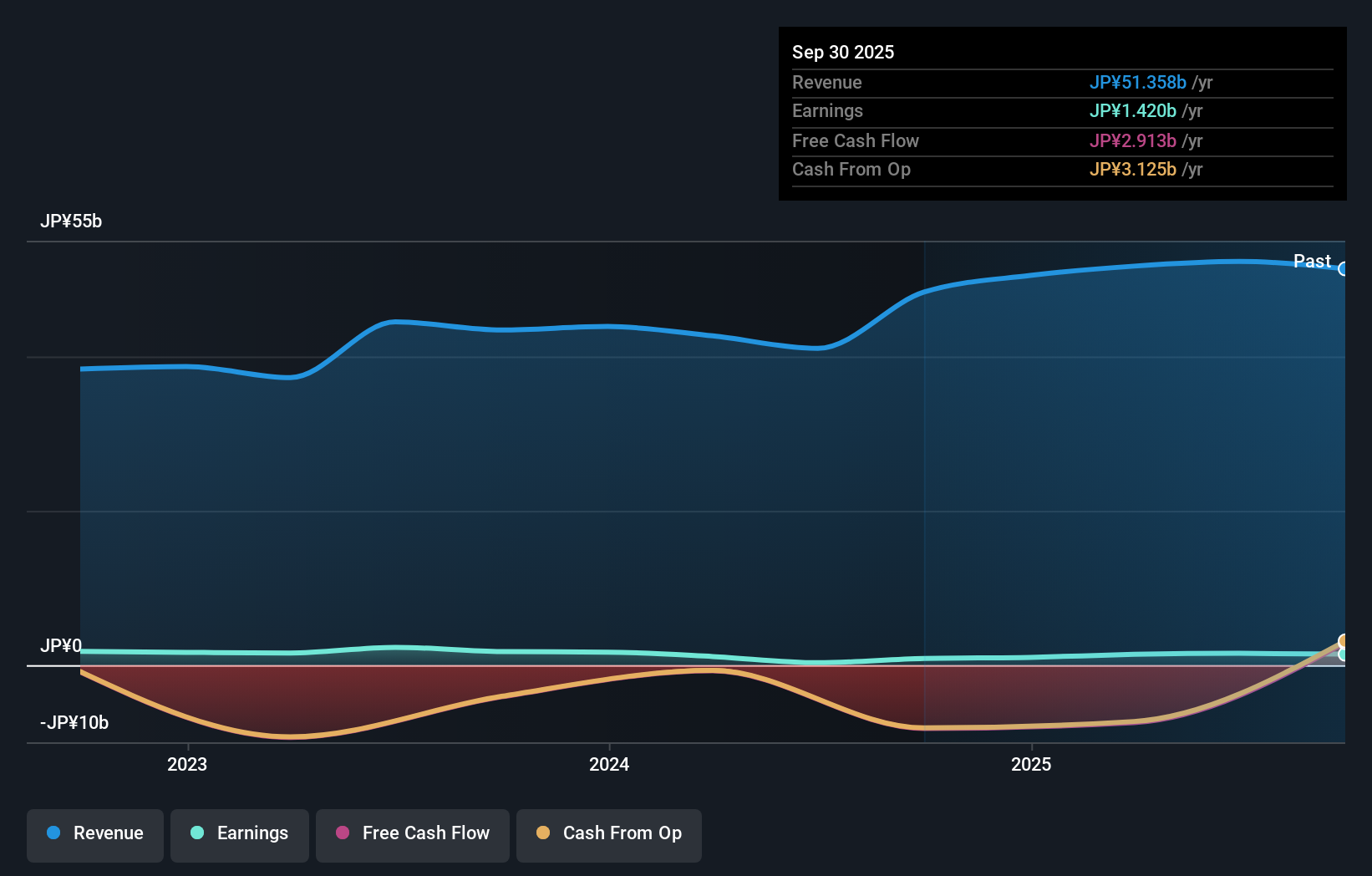Click the pink Free Cash Flow dot icon
This screenshot has width=1372, height=876.
pos(342,833)
